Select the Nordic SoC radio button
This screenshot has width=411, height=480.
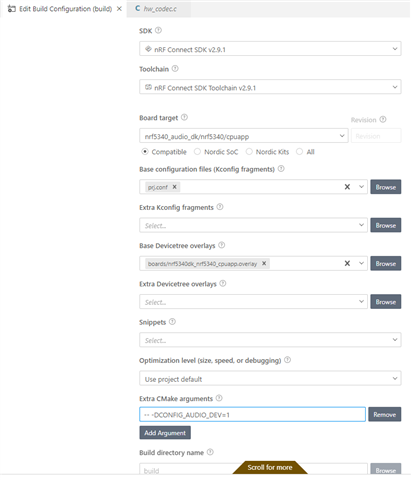[197, 152]
